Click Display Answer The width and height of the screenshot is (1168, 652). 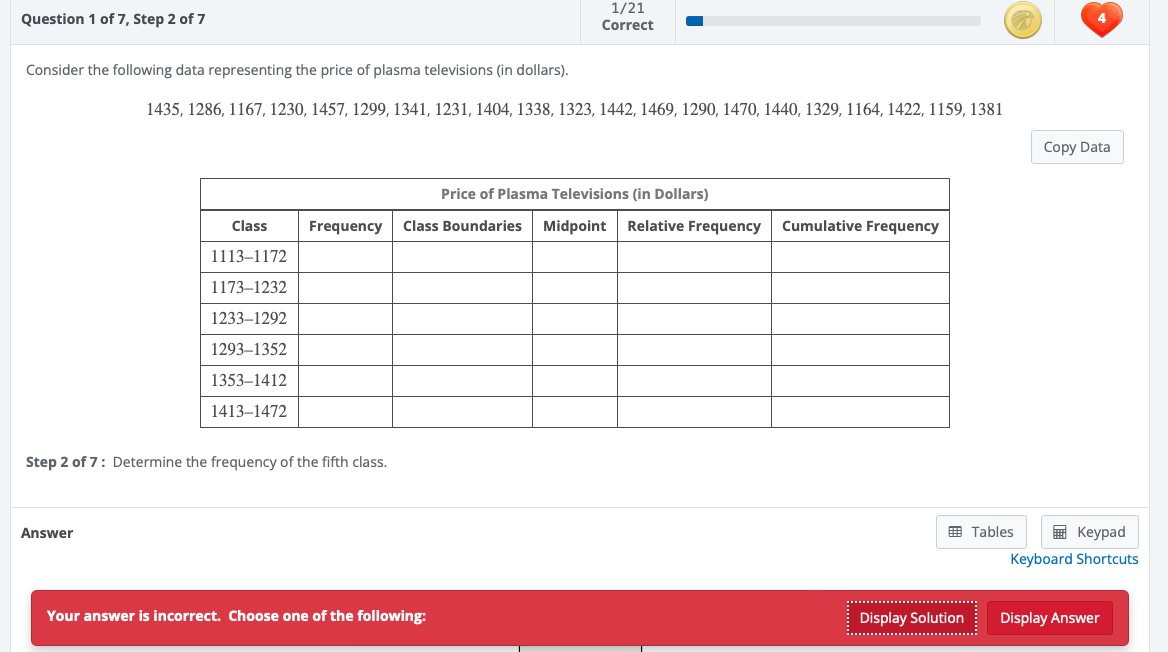1050,618
